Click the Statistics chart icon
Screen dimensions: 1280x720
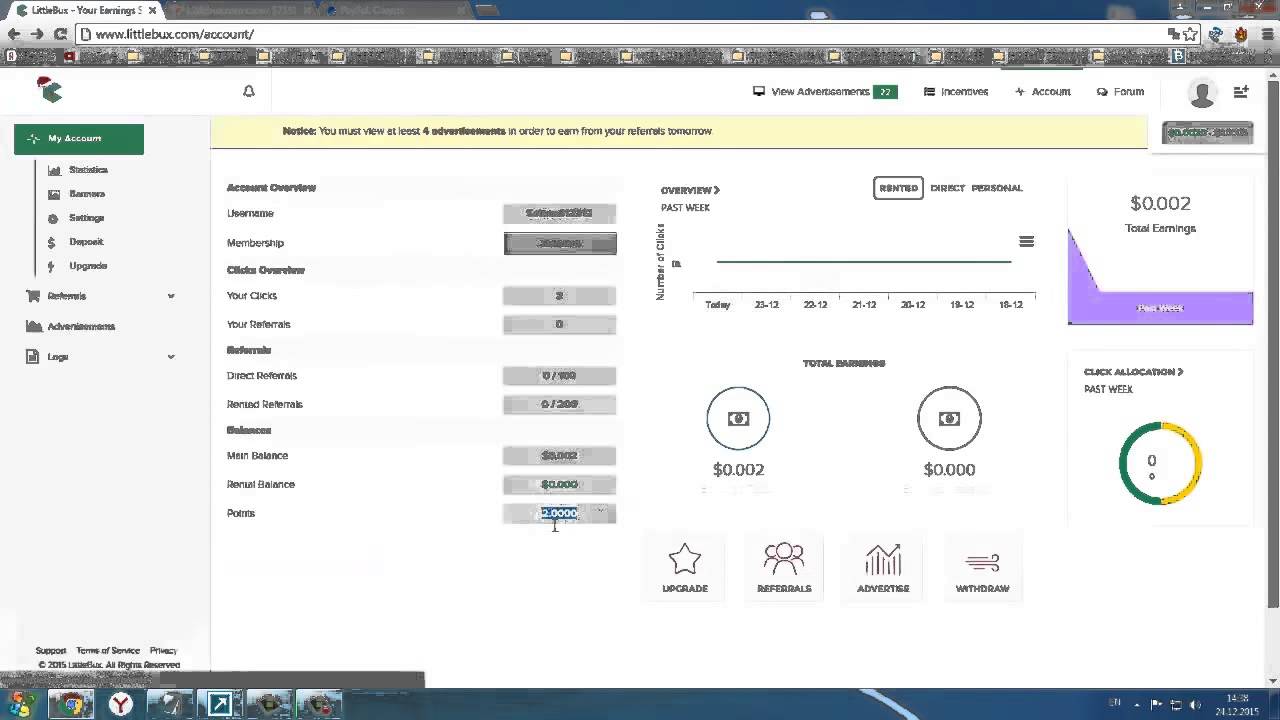pyautogui.click(x=54, y=170)
